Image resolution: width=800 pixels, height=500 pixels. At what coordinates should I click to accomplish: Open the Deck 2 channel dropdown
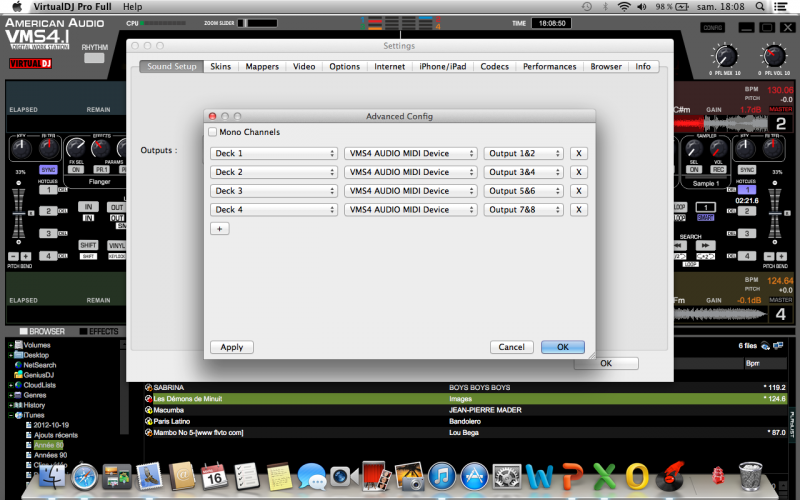pos(273,172)
